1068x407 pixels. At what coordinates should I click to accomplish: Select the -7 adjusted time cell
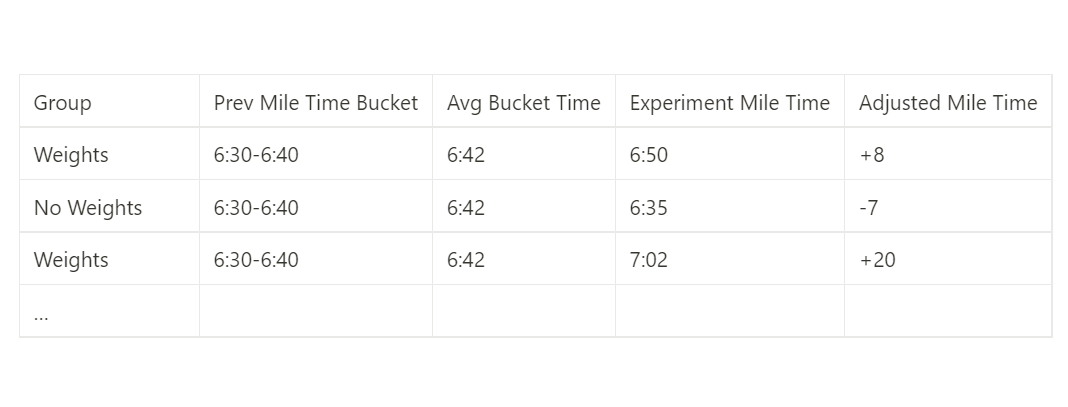click(x=868, y=208)
